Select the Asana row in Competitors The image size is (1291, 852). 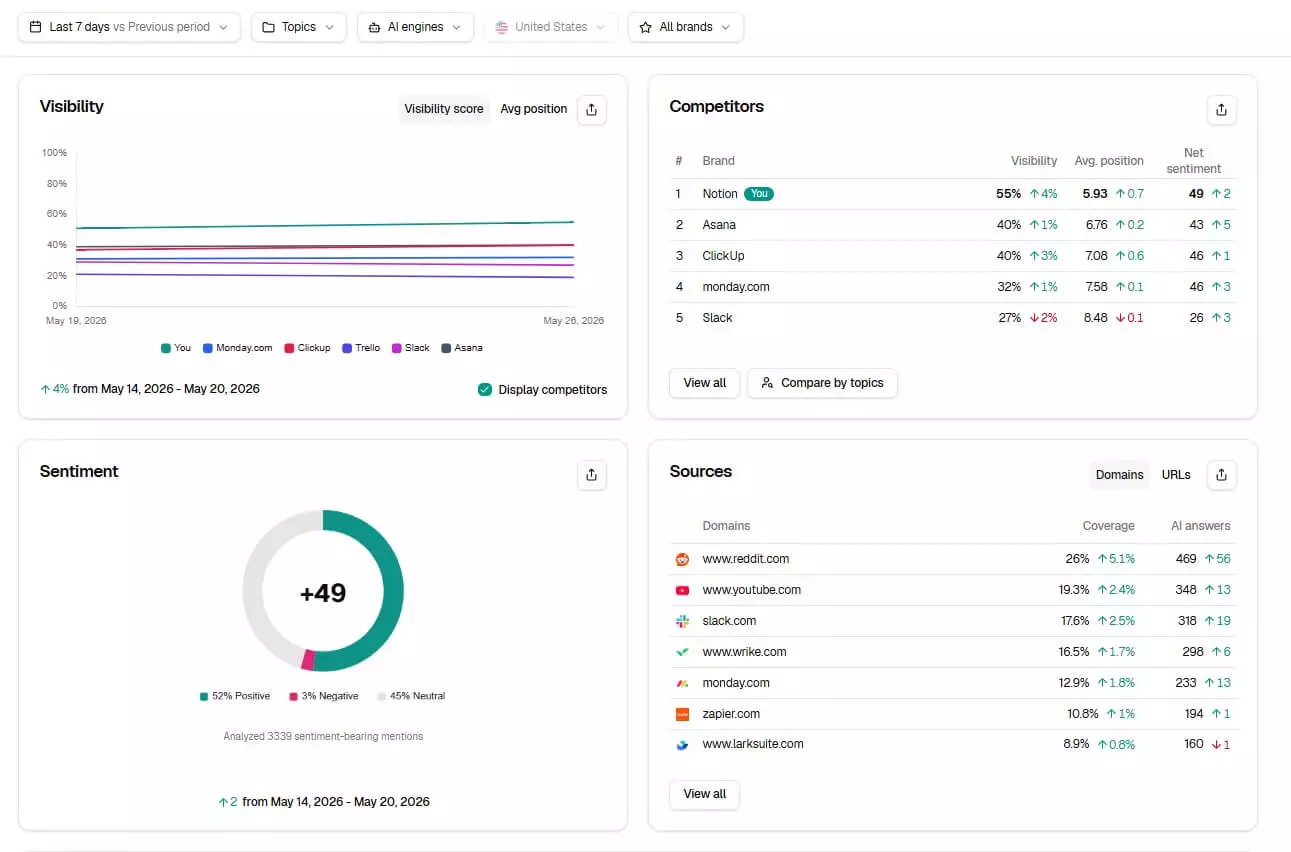[x=953, y=225]
